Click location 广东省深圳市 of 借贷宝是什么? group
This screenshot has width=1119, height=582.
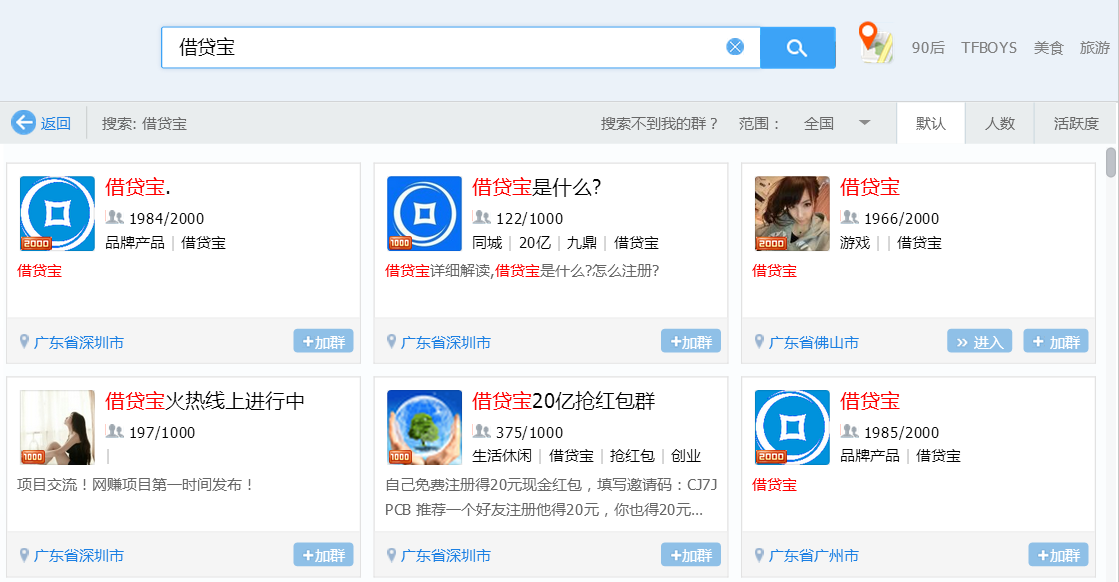pyautogui.click(x=445, y=342)
